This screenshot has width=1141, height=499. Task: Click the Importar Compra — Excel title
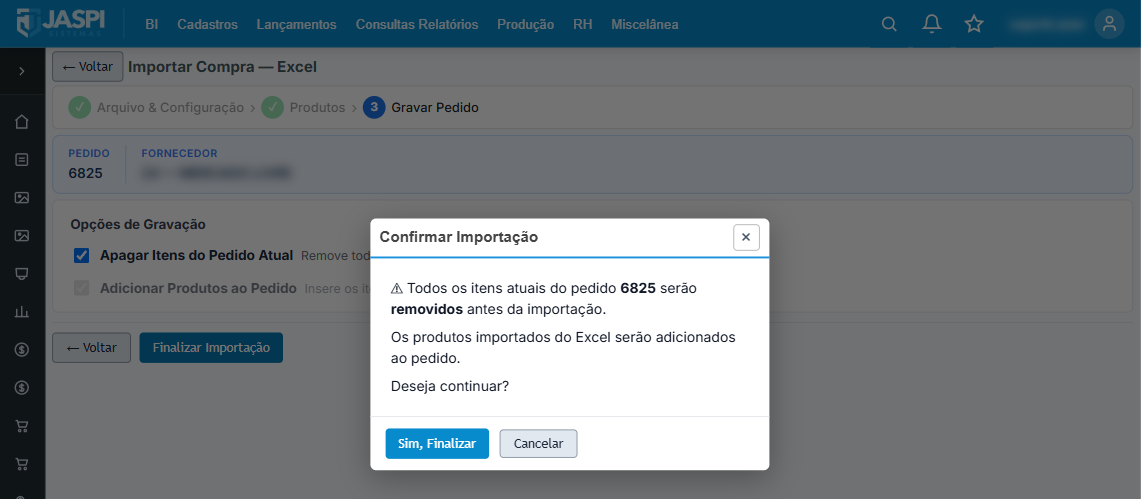click(x=223, y=67)
